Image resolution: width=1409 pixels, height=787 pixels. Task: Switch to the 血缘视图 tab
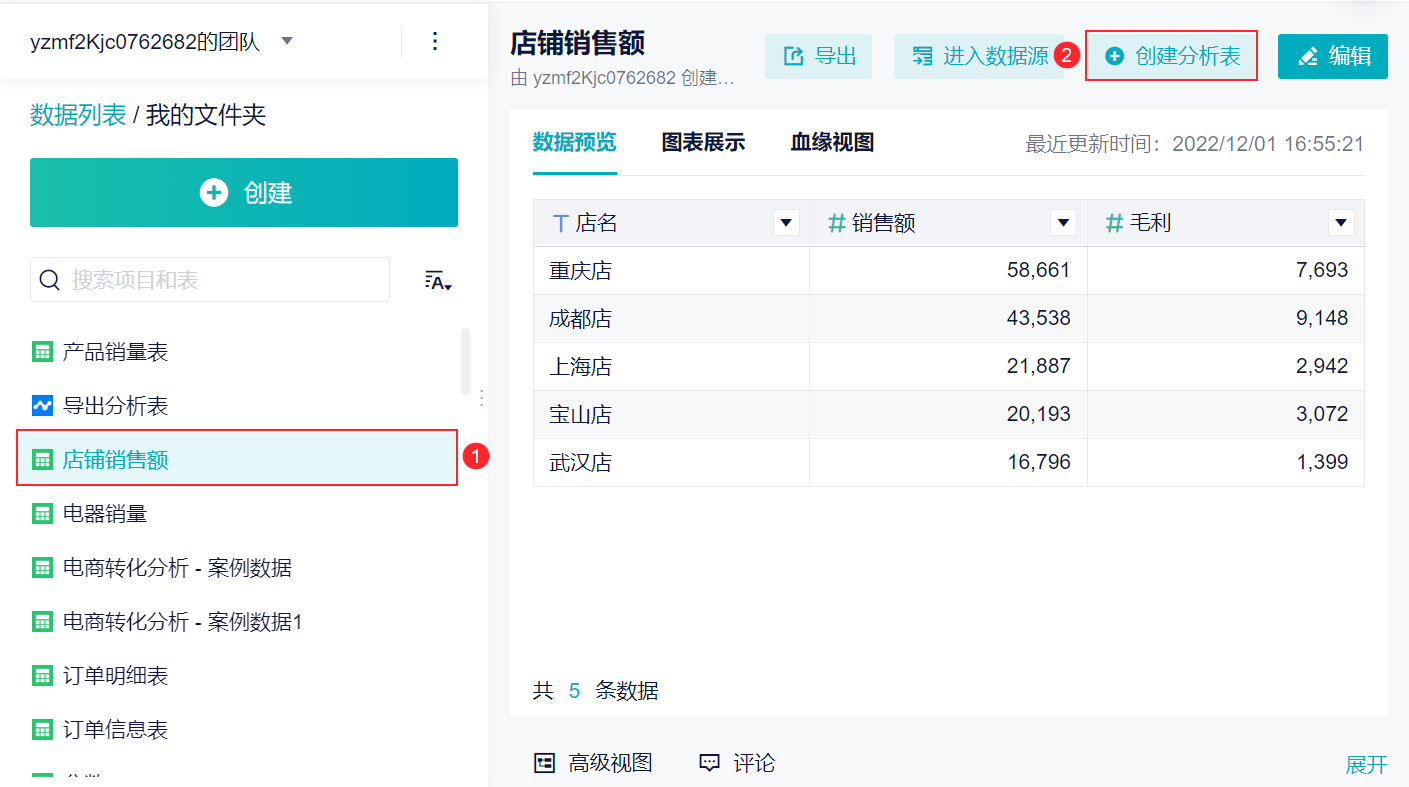click(832, 142)
